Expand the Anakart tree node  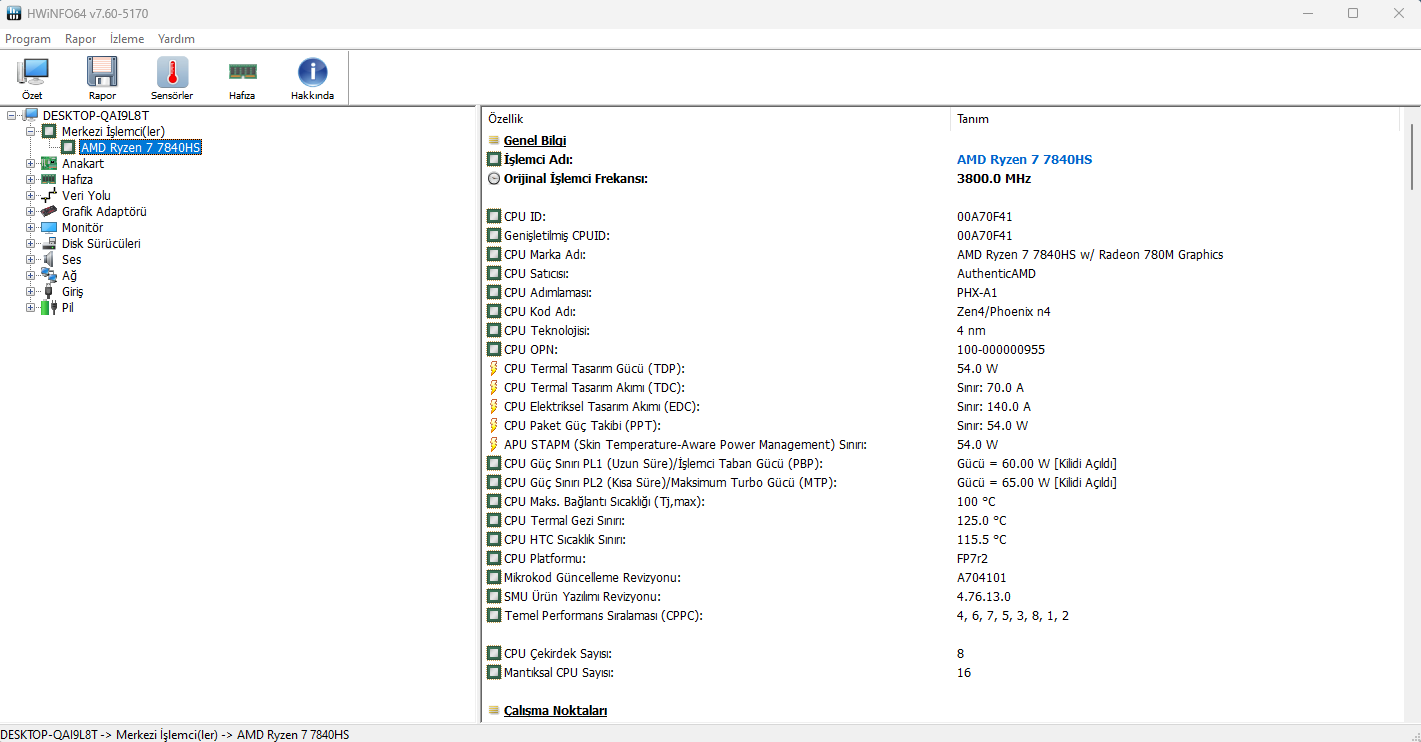30,163
